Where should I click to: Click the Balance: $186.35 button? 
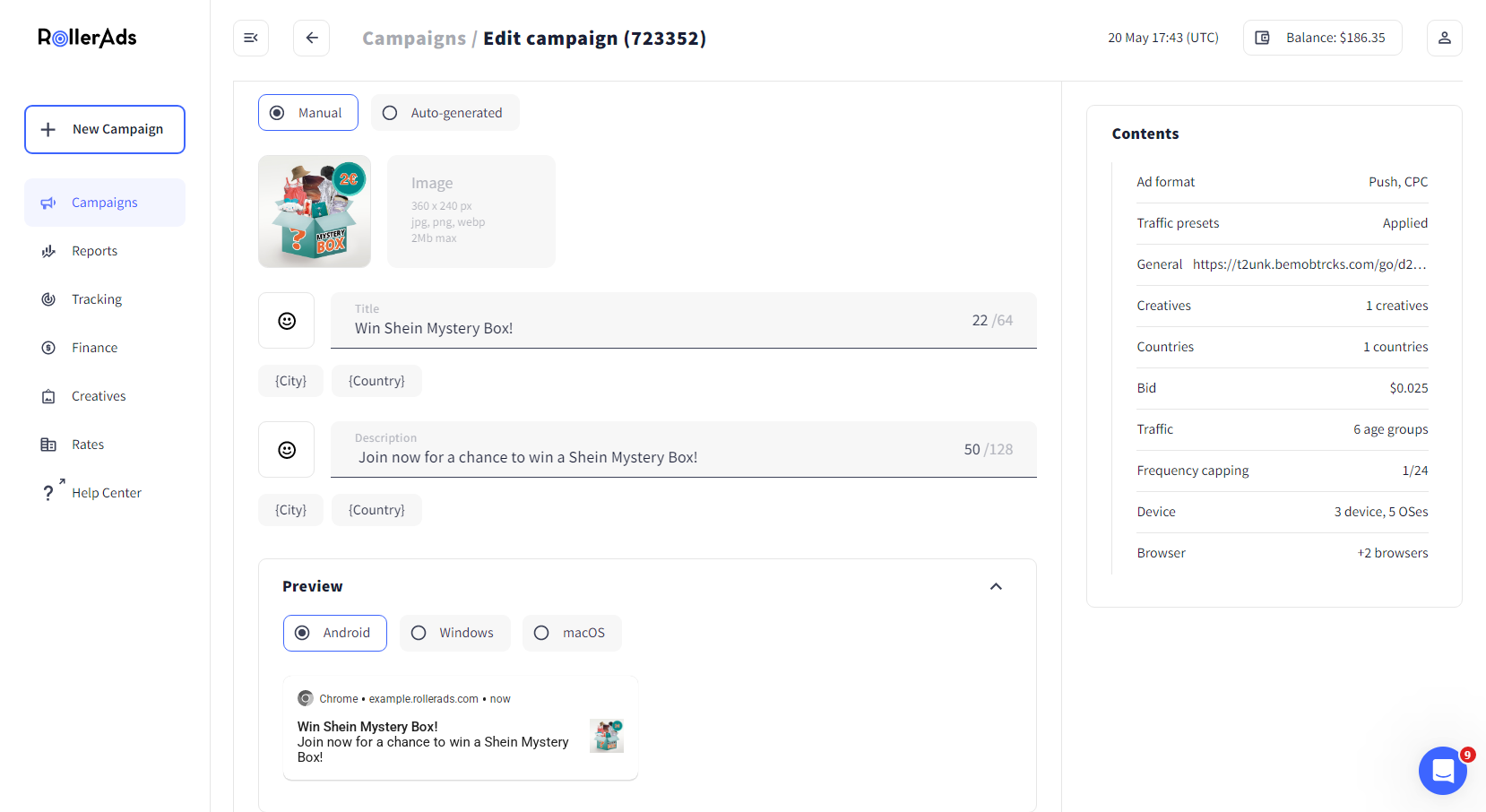click(1323, 38)
